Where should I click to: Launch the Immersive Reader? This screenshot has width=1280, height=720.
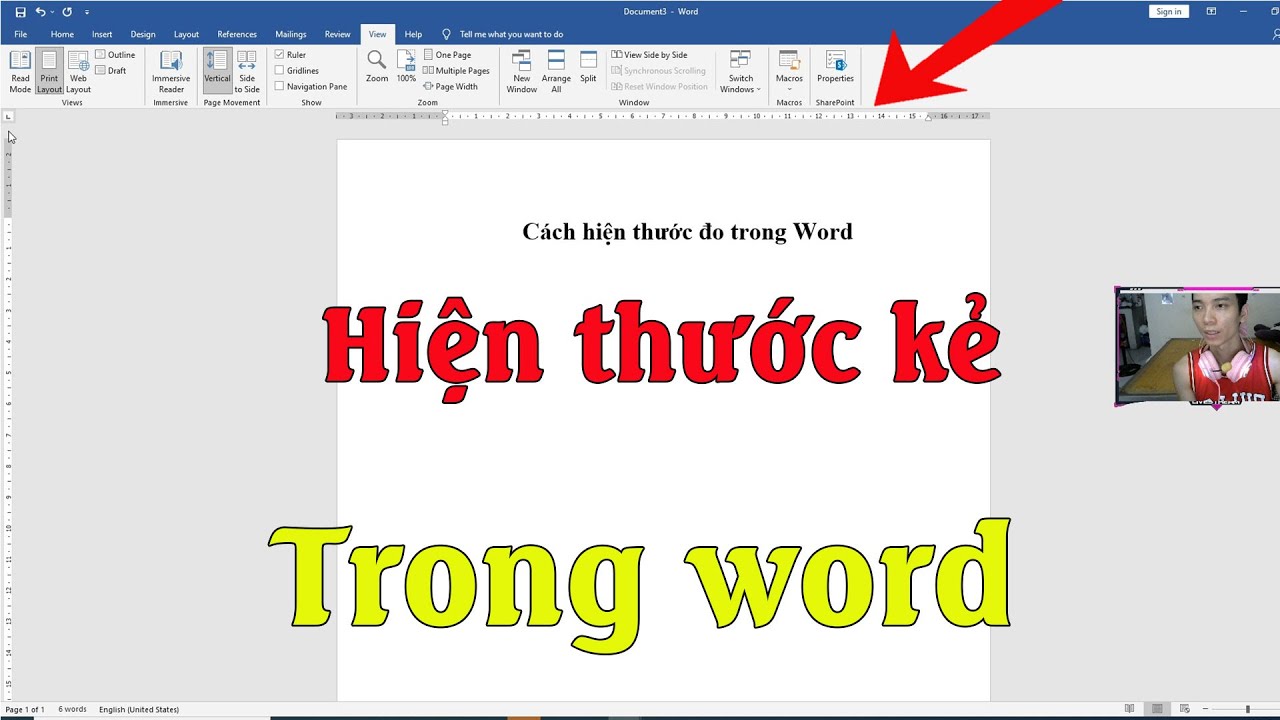point(171,72)
